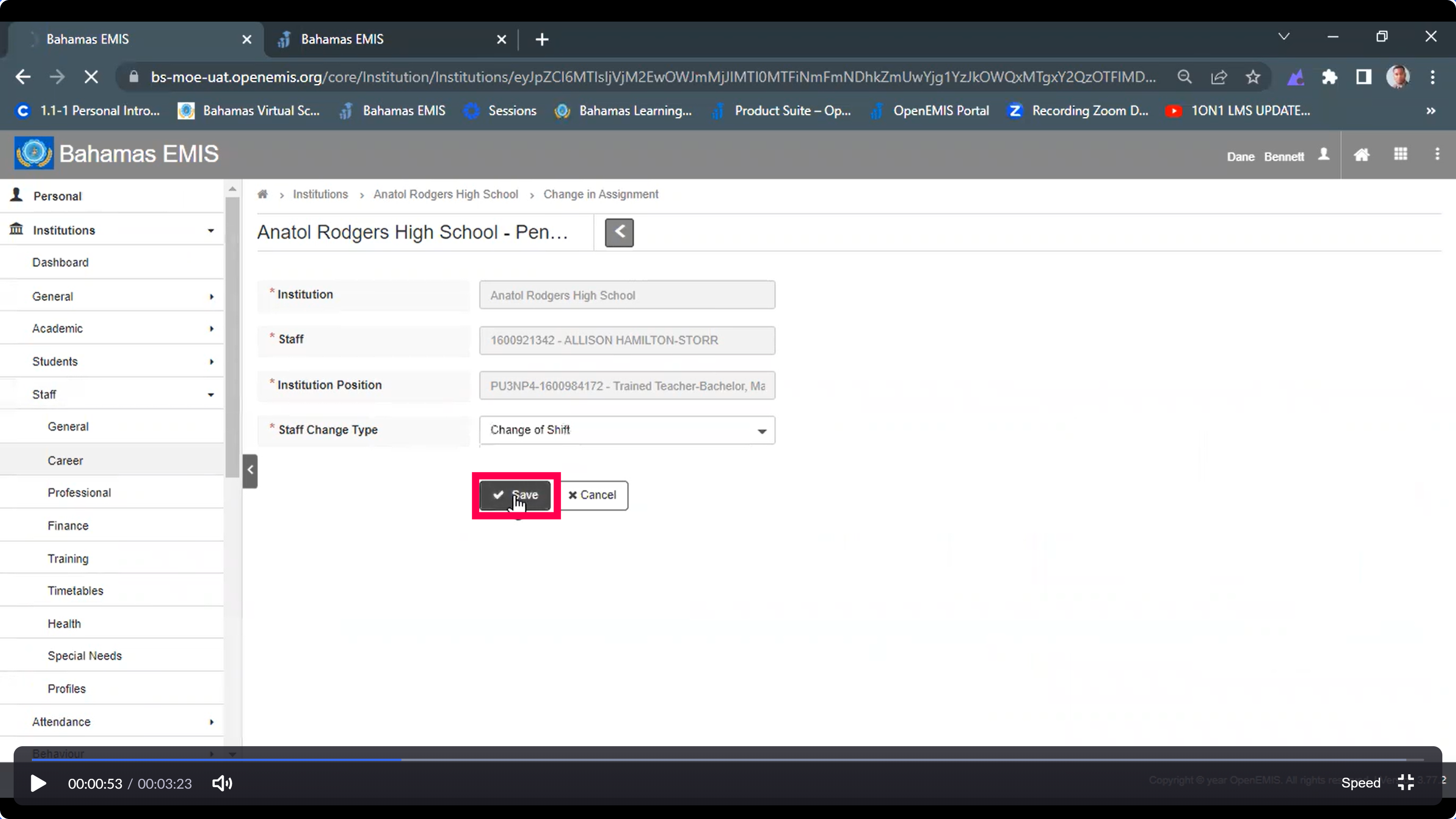The height and width of the screenshot is (819, 1456).
Task: Open Timetables under Staff
Action: pyautogui.click(x=112, y=591)
